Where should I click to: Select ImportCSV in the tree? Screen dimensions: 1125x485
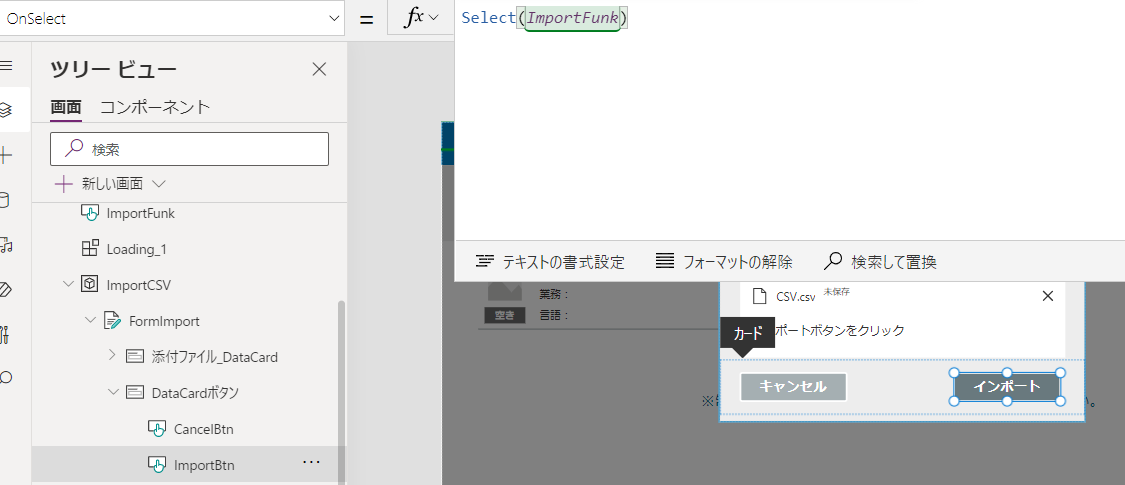(138, 285)
